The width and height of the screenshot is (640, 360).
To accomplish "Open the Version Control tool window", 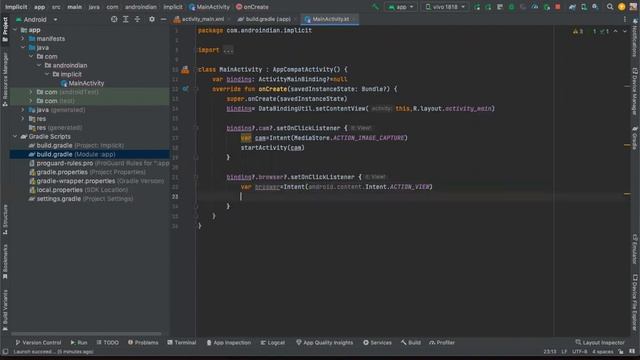I will [x=38, y=342].
